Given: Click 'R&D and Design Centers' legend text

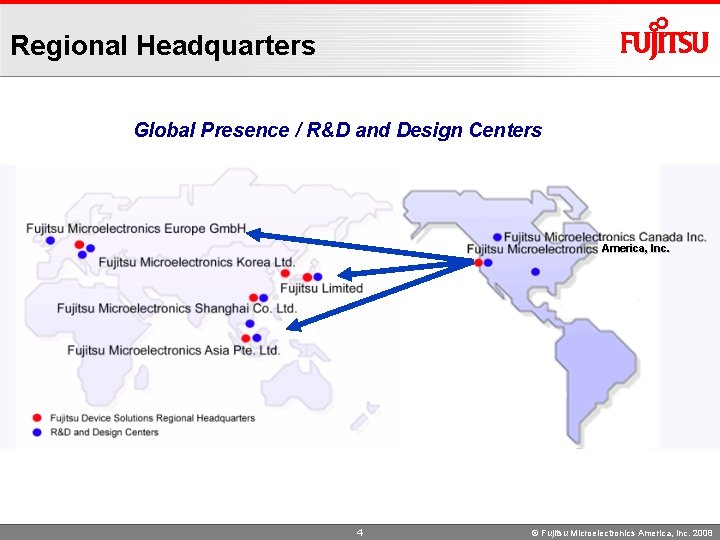Looking at the screenshot, I should click(104, 432).
